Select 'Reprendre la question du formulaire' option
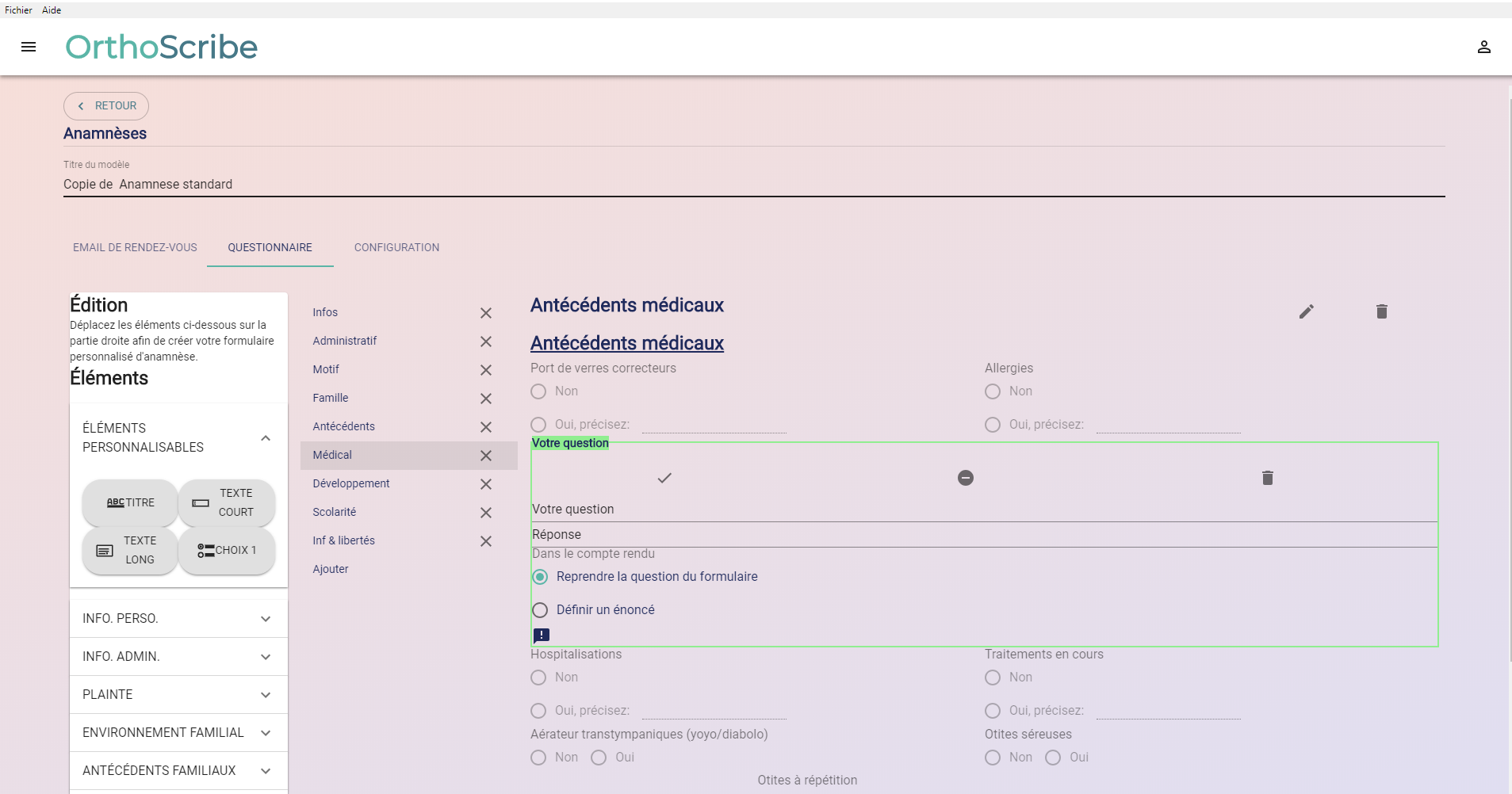The height and width of the screenshot is (794, 1512). click(540, 577)
